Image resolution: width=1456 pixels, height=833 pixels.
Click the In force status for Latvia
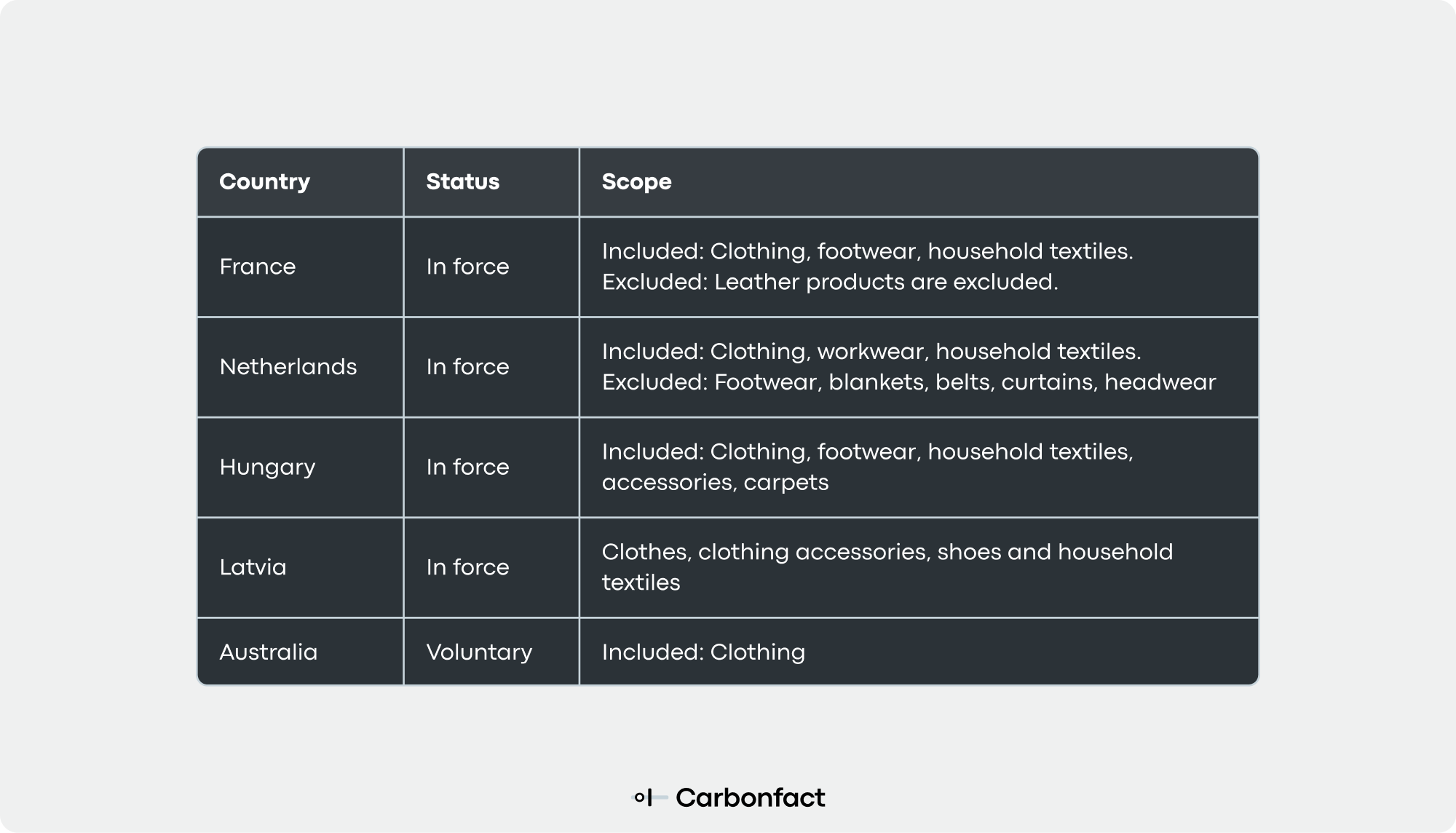(467, 567)
